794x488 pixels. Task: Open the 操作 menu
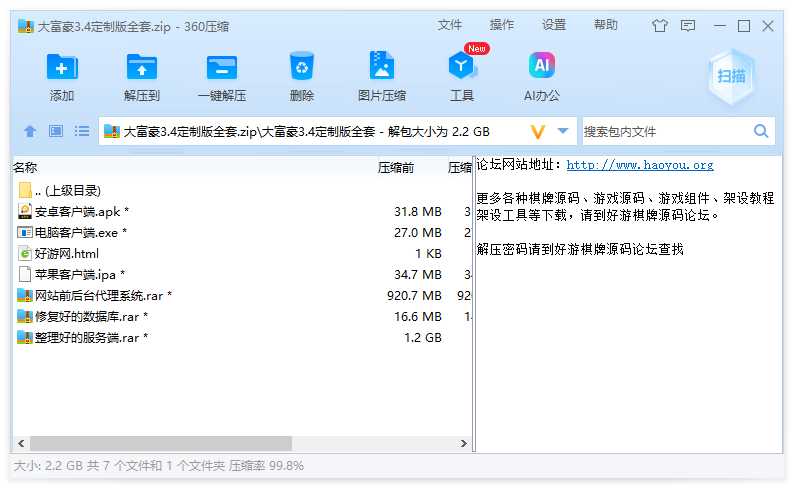[x=502, y=25]
